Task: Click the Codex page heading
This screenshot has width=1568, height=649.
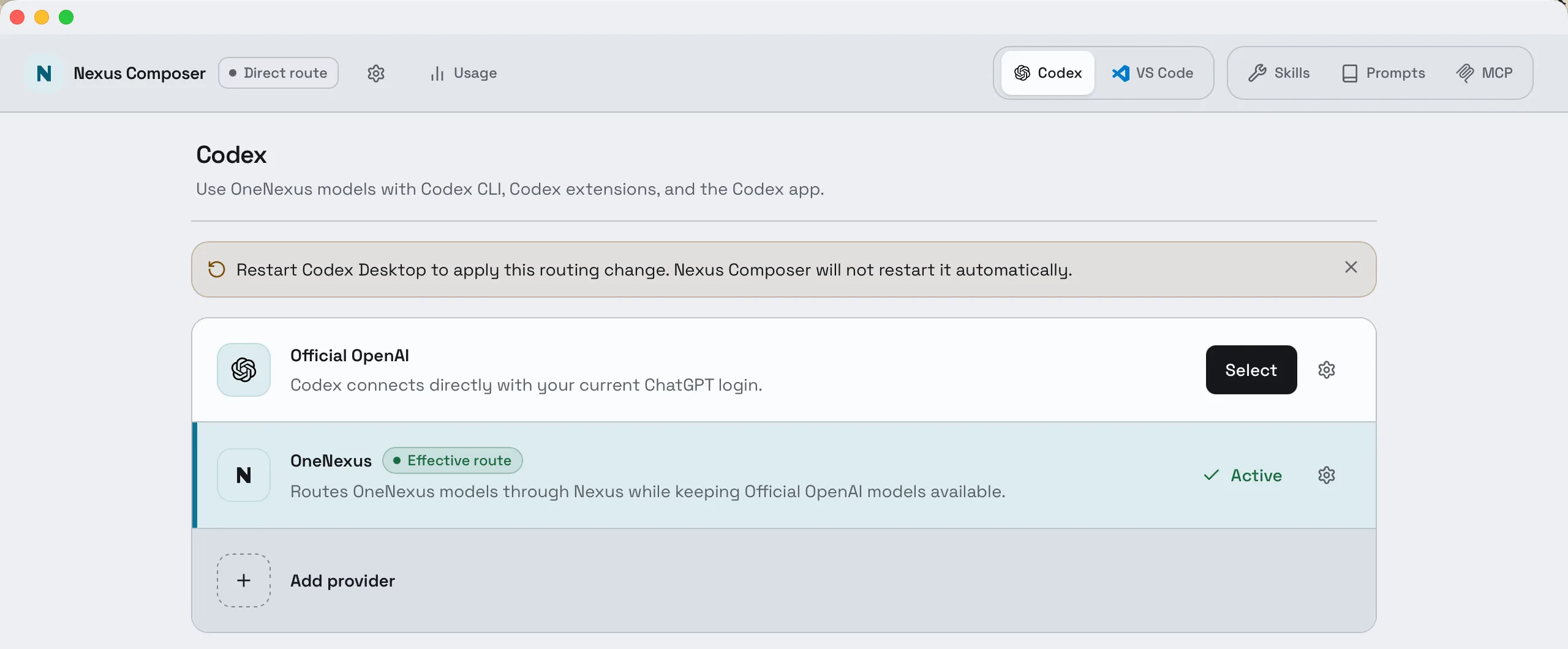Action: tap(232, 155)
